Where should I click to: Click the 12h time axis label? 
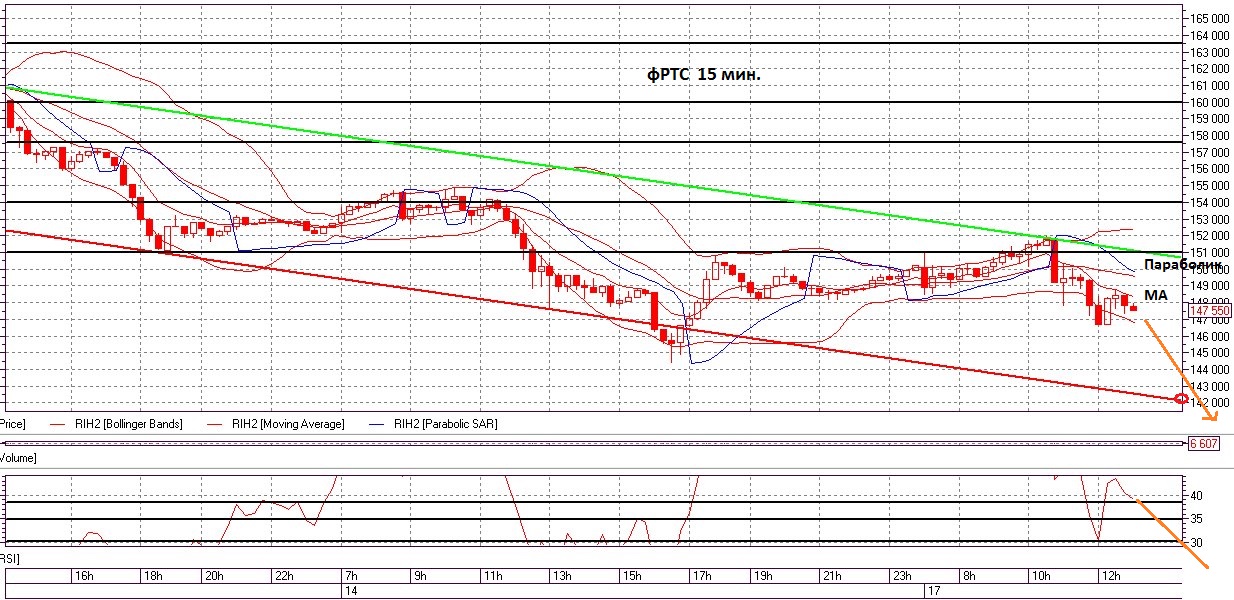(1109, 576)
